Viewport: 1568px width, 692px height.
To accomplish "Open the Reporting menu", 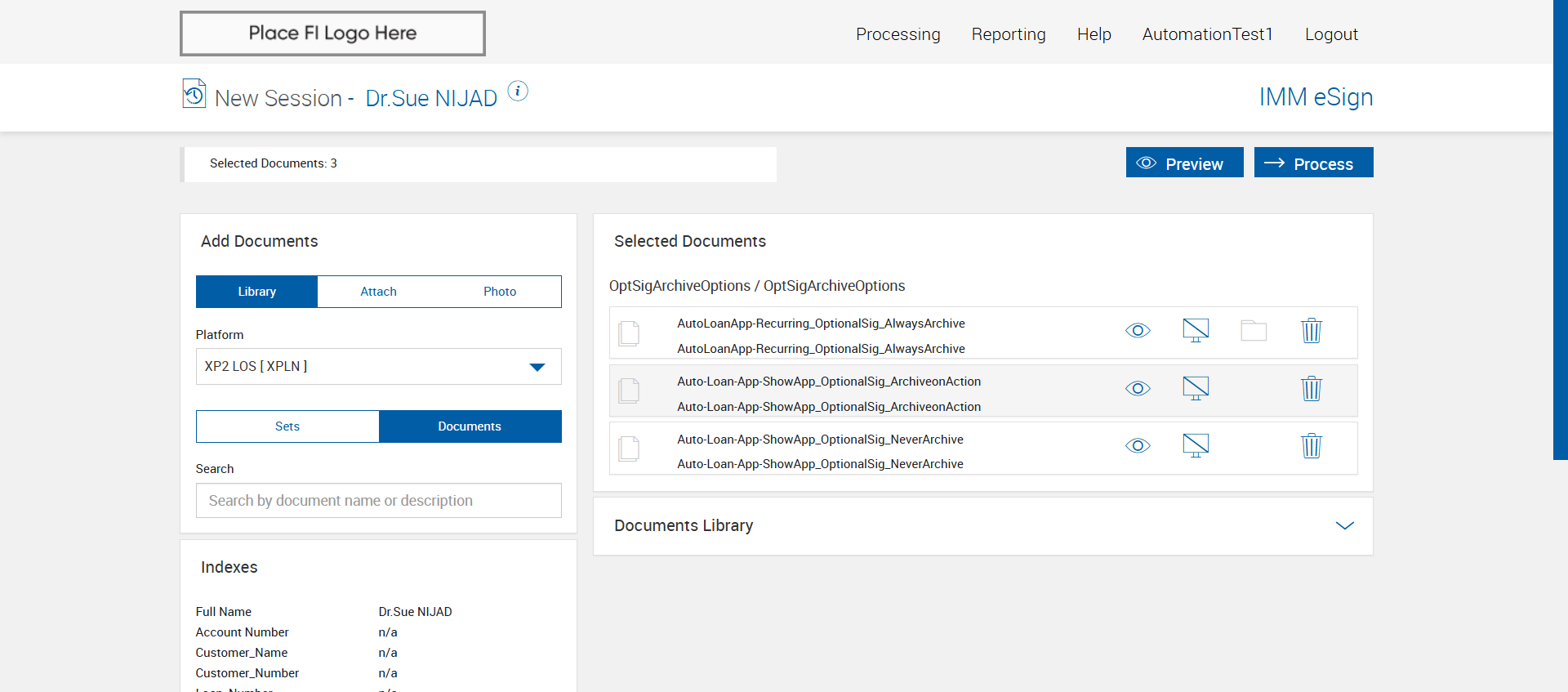I will tap(1009, 34).
